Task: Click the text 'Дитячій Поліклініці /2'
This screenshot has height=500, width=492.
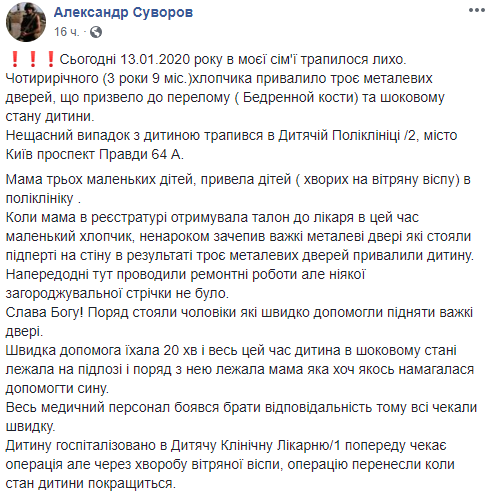Action: tap(348, 136)
